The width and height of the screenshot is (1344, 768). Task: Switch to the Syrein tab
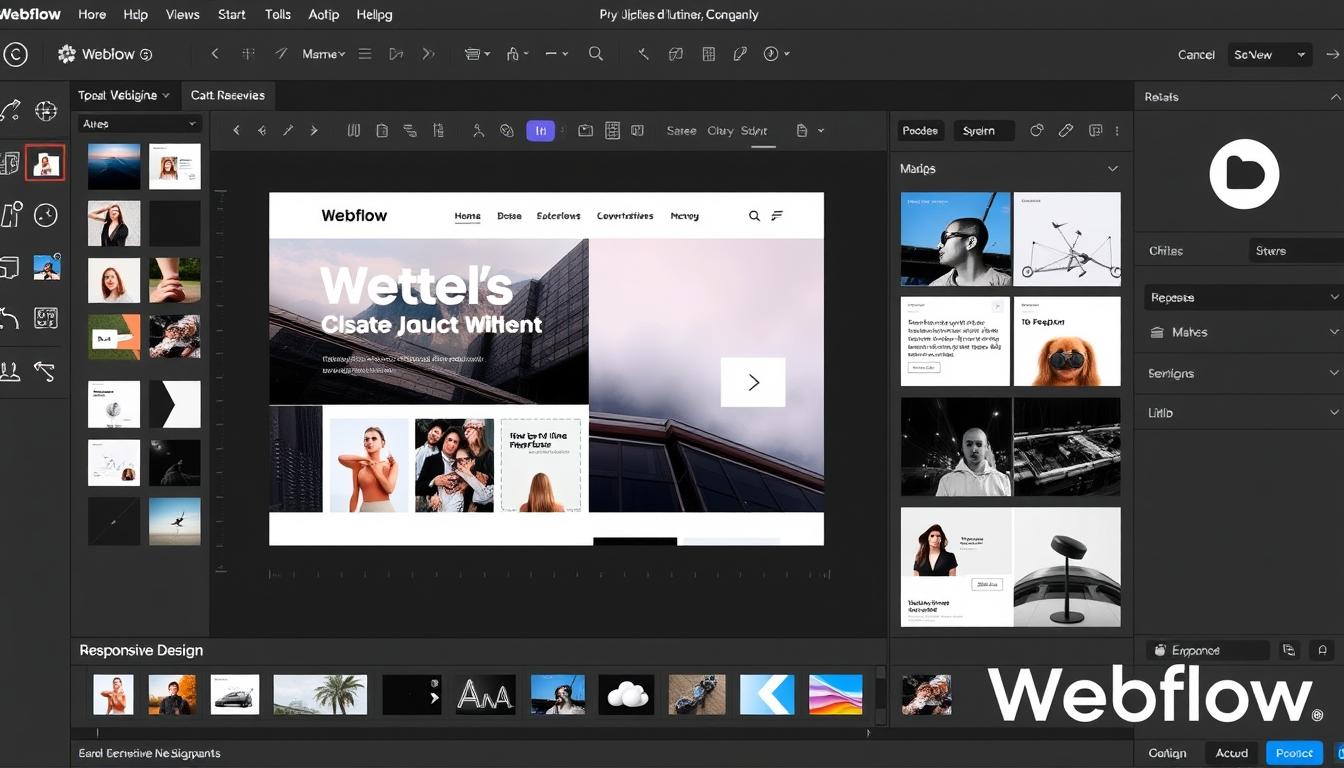click(x=982, y=130)
